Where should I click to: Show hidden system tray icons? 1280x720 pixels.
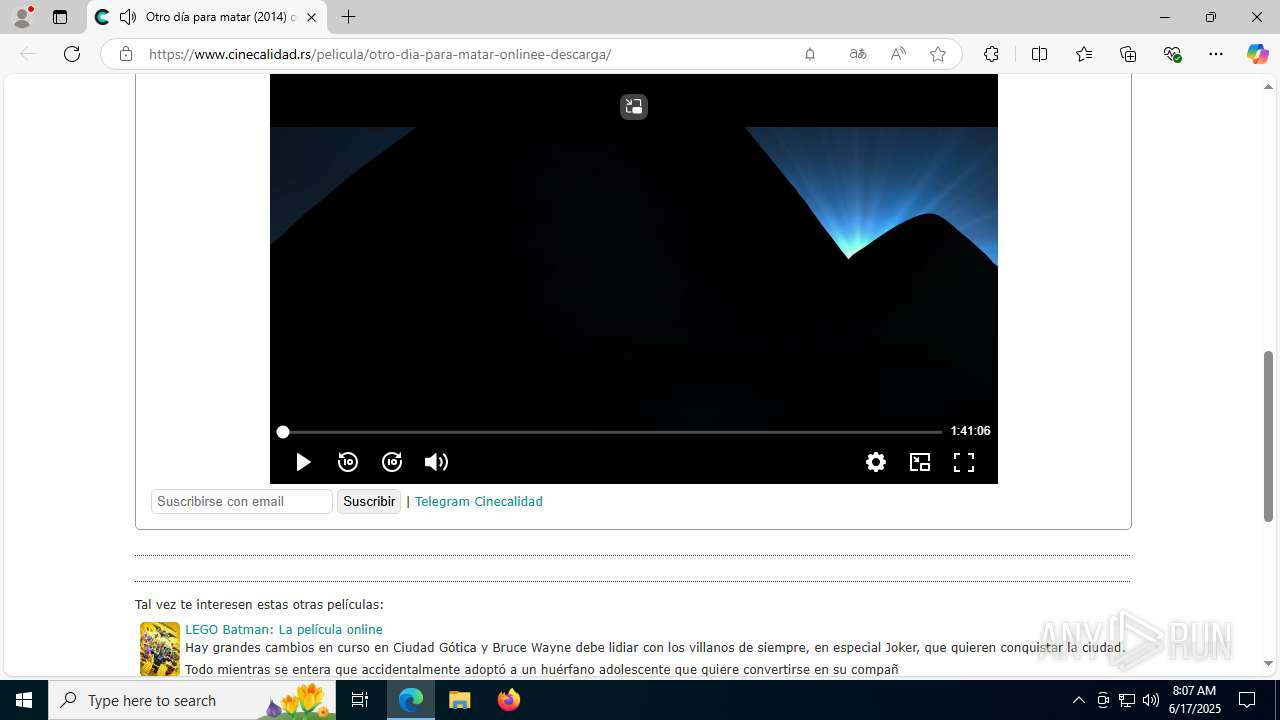point(1078,700)
